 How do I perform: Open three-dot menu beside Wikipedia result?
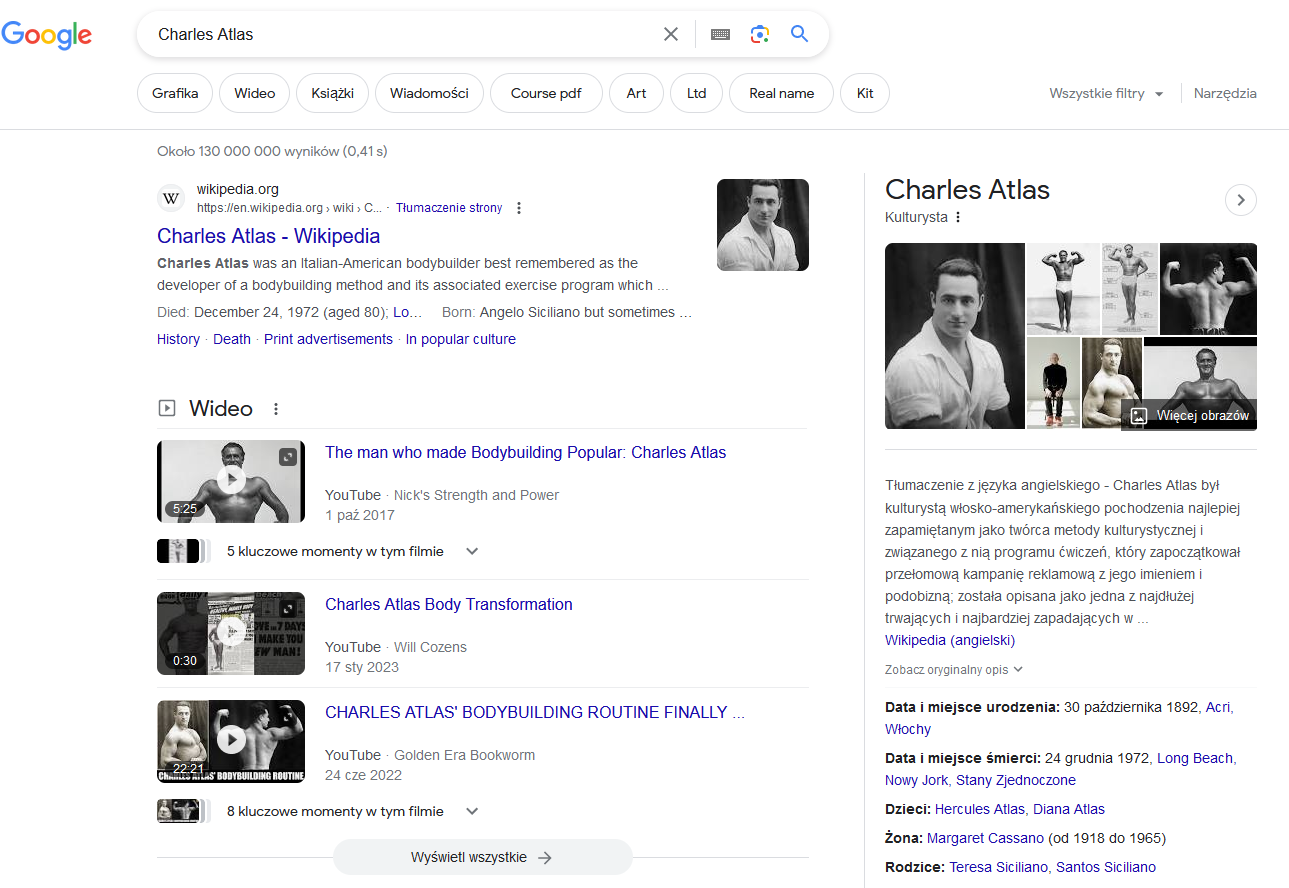[518, 208]
